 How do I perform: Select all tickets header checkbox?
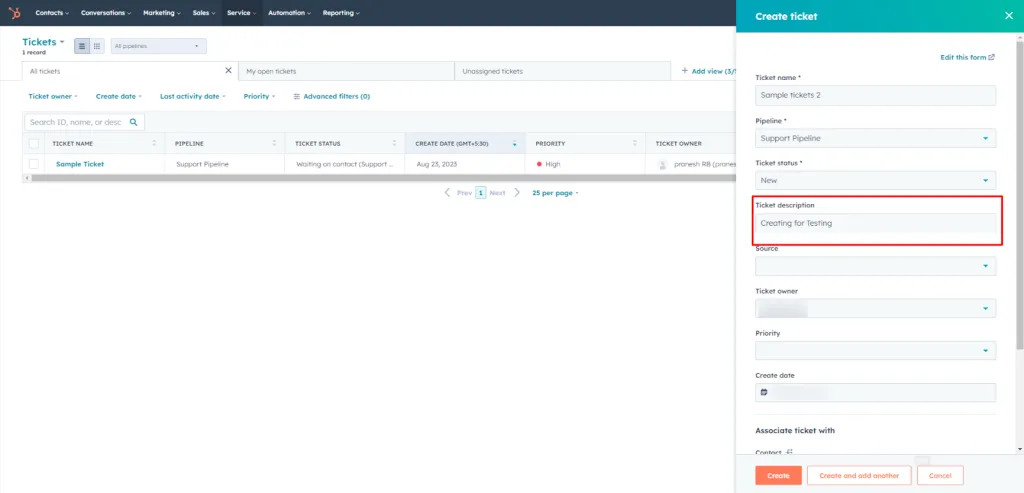(33, 144)
